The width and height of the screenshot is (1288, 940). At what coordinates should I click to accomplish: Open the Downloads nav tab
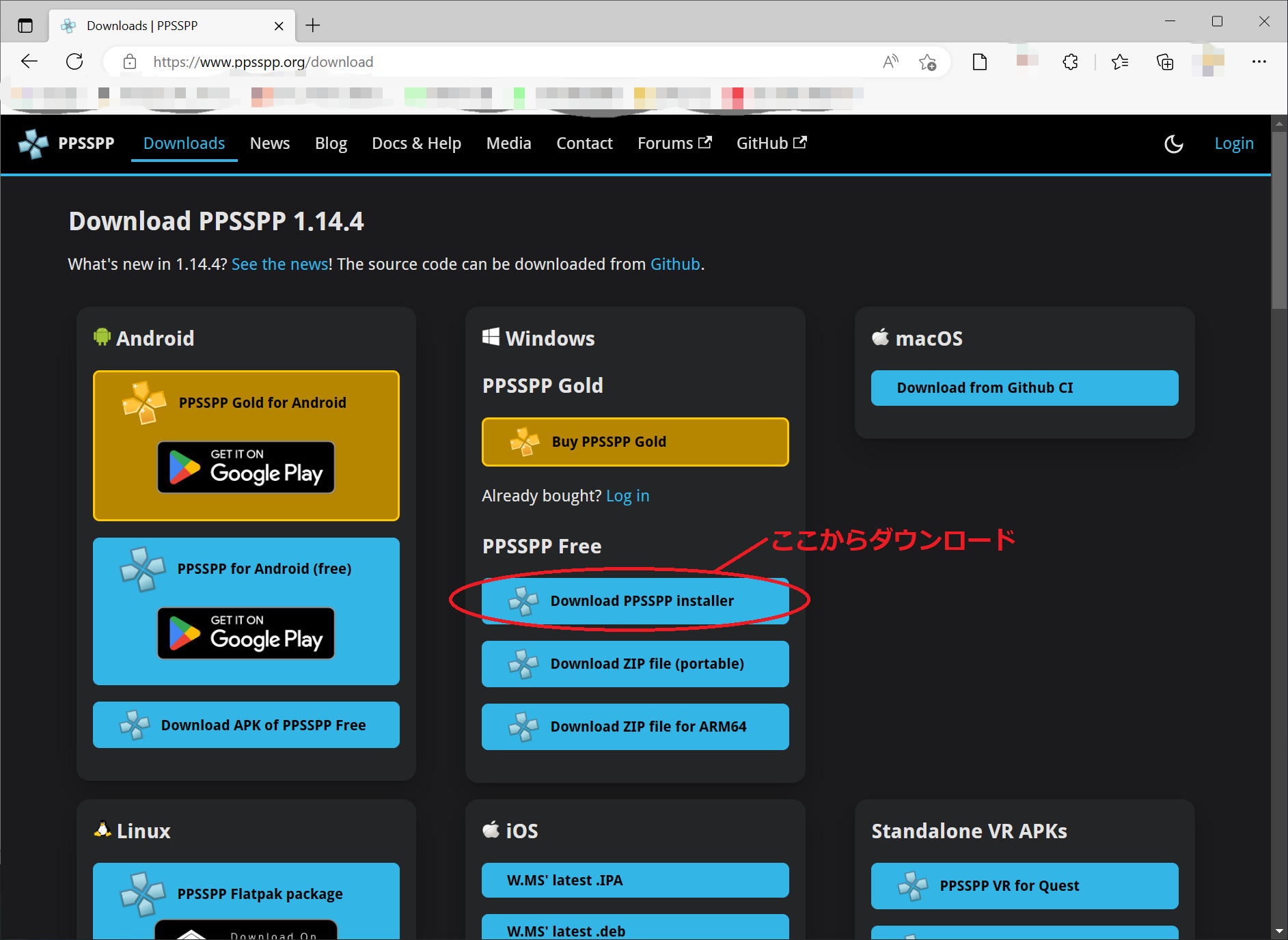[x=184, y=143]
